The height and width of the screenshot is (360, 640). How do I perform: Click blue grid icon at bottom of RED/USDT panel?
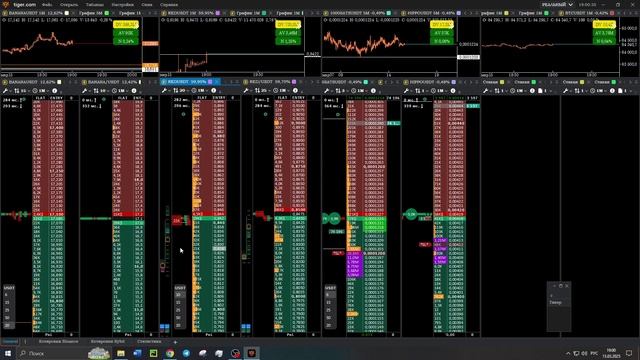tap(246, 327)
